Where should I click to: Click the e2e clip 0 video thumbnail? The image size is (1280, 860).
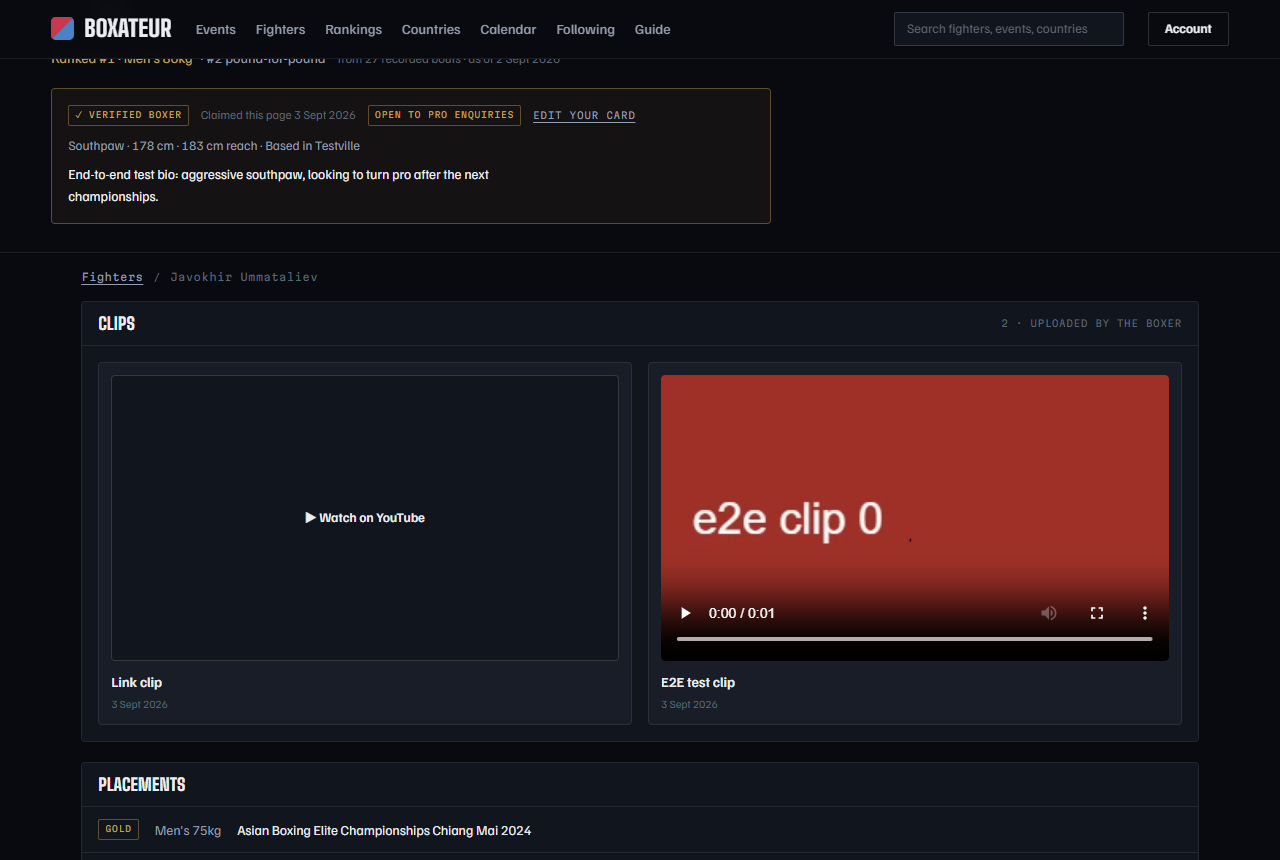(x=914, y=518)
